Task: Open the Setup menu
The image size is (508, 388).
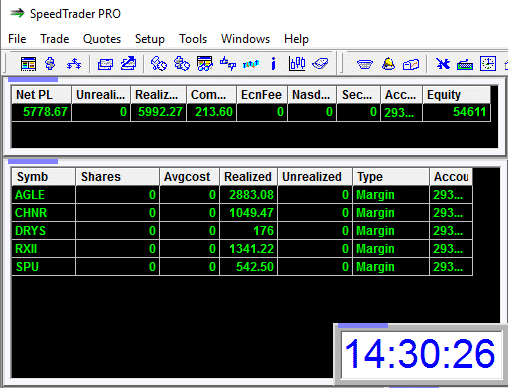Action: [150, 39]
